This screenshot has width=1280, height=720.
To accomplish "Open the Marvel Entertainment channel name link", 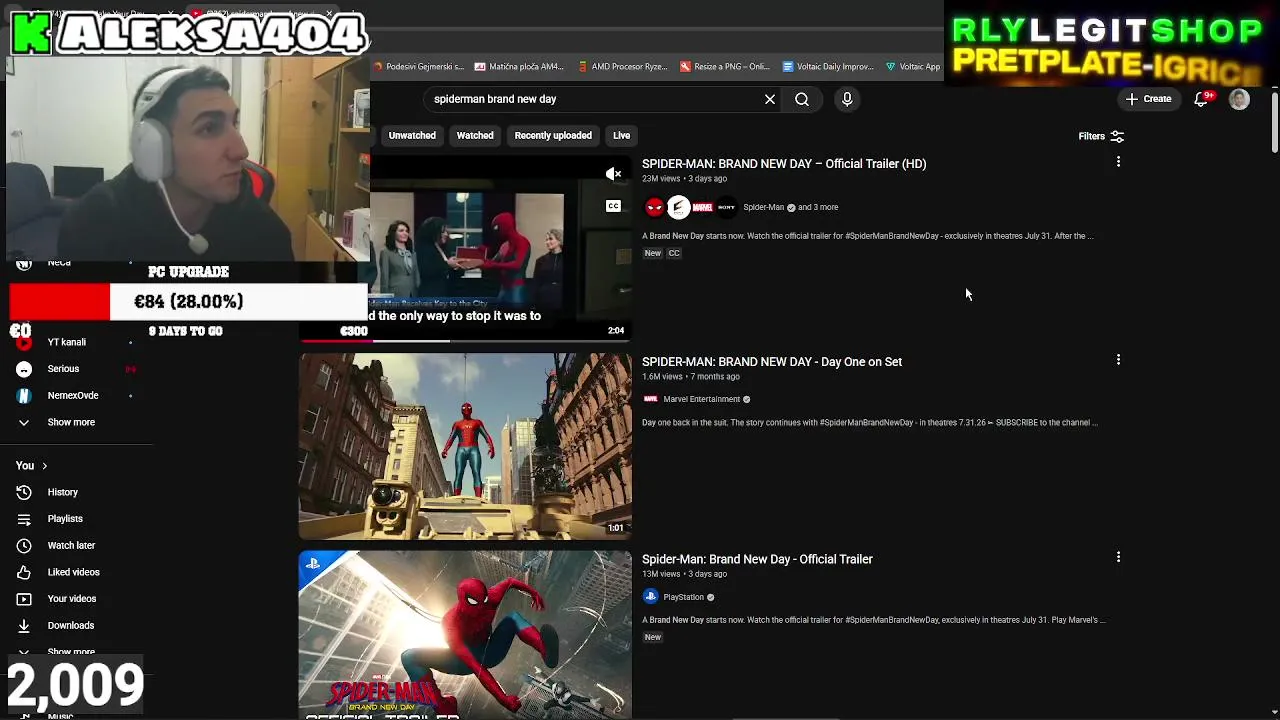I will 701,399.
